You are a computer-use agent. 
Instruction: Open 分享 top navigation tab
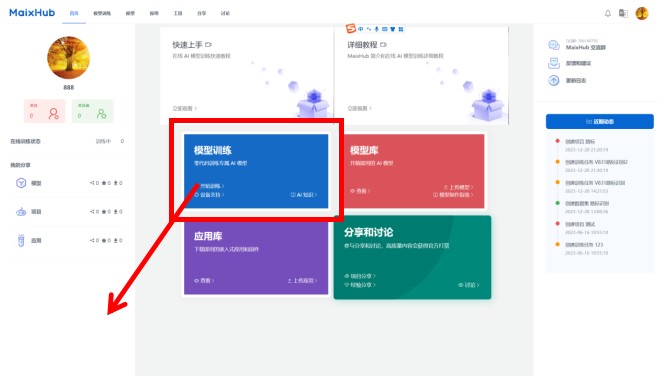pyautogui.click(x=201, y=13)
